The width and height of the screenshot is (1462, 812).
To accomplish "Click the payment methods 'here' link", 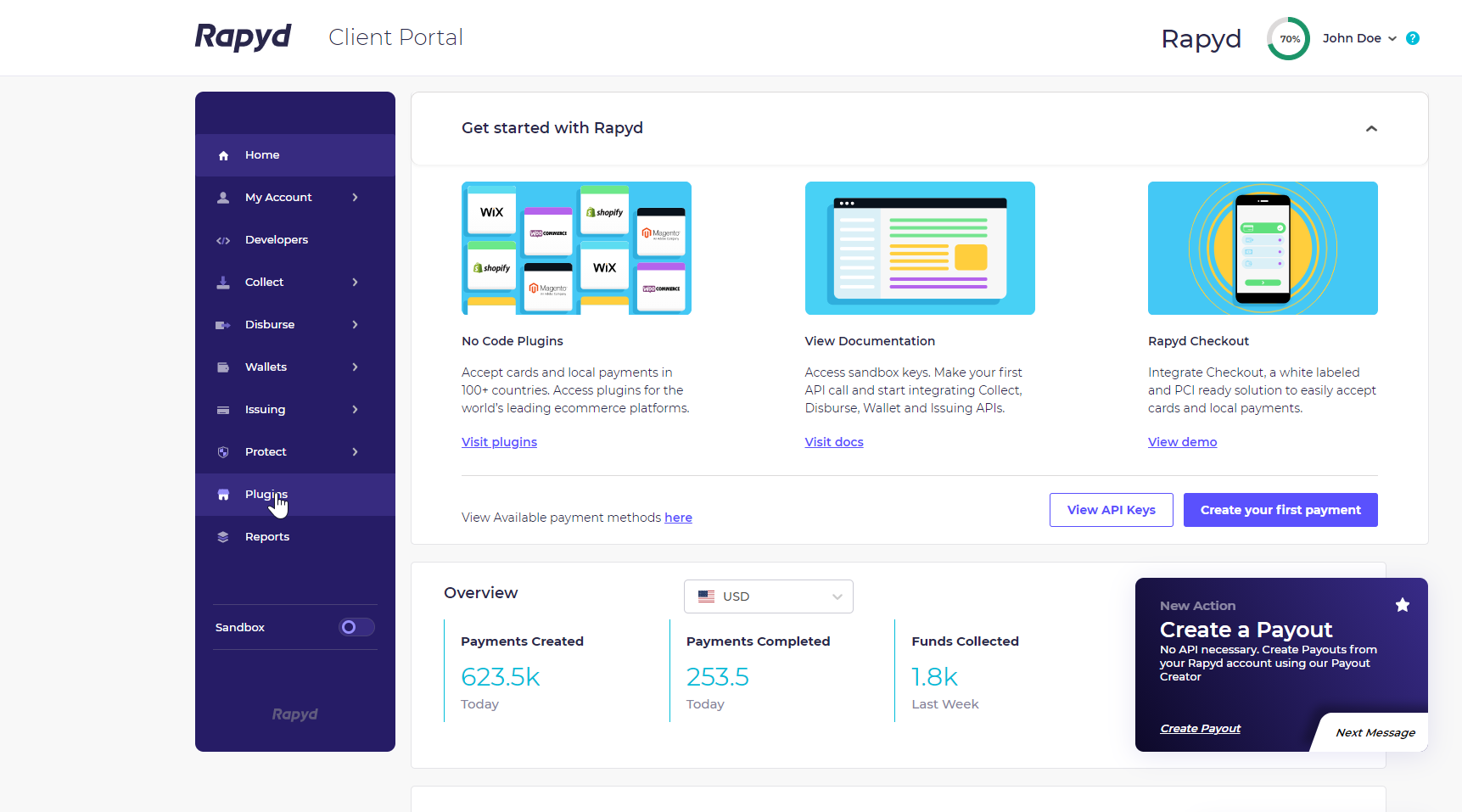I will point(678,518).
